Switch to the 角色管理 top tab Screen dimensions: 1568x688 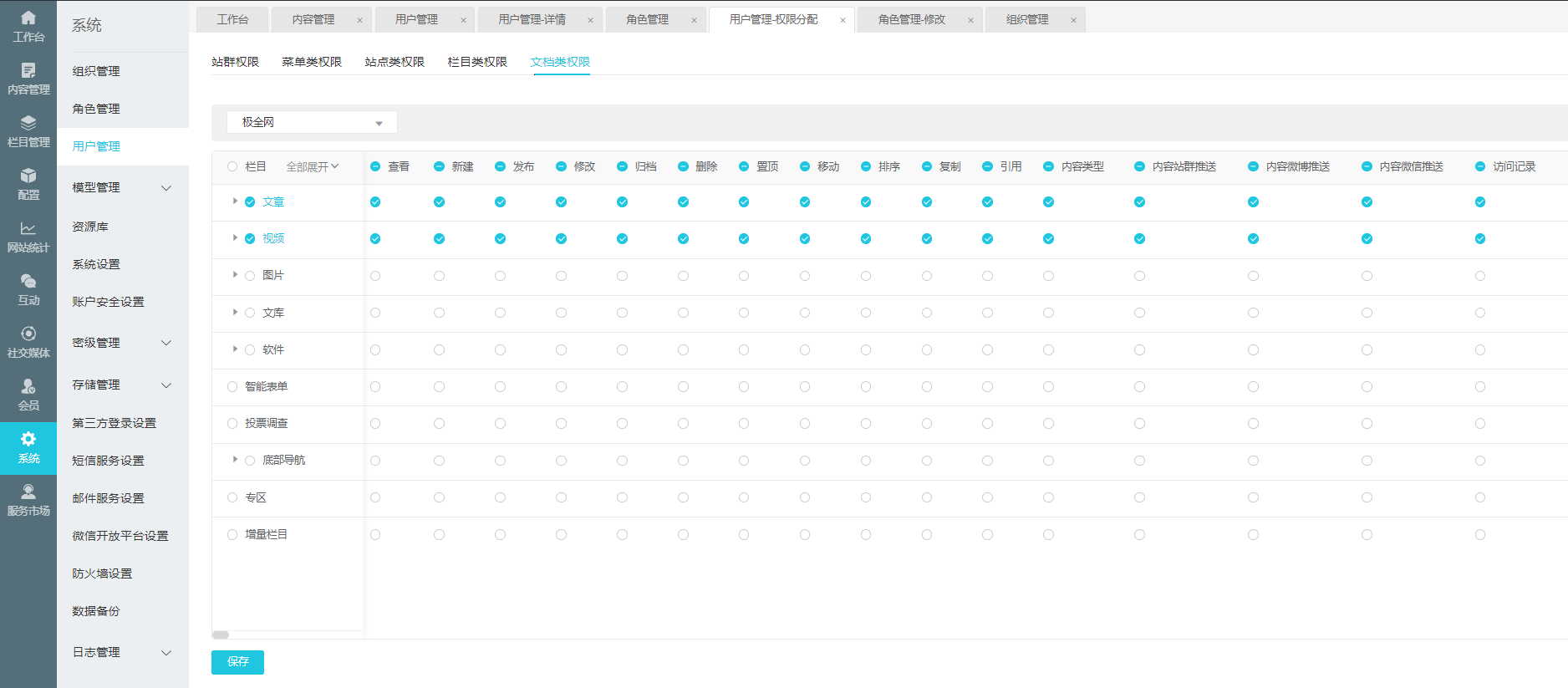pyautogui.click(x=648, y=20)
